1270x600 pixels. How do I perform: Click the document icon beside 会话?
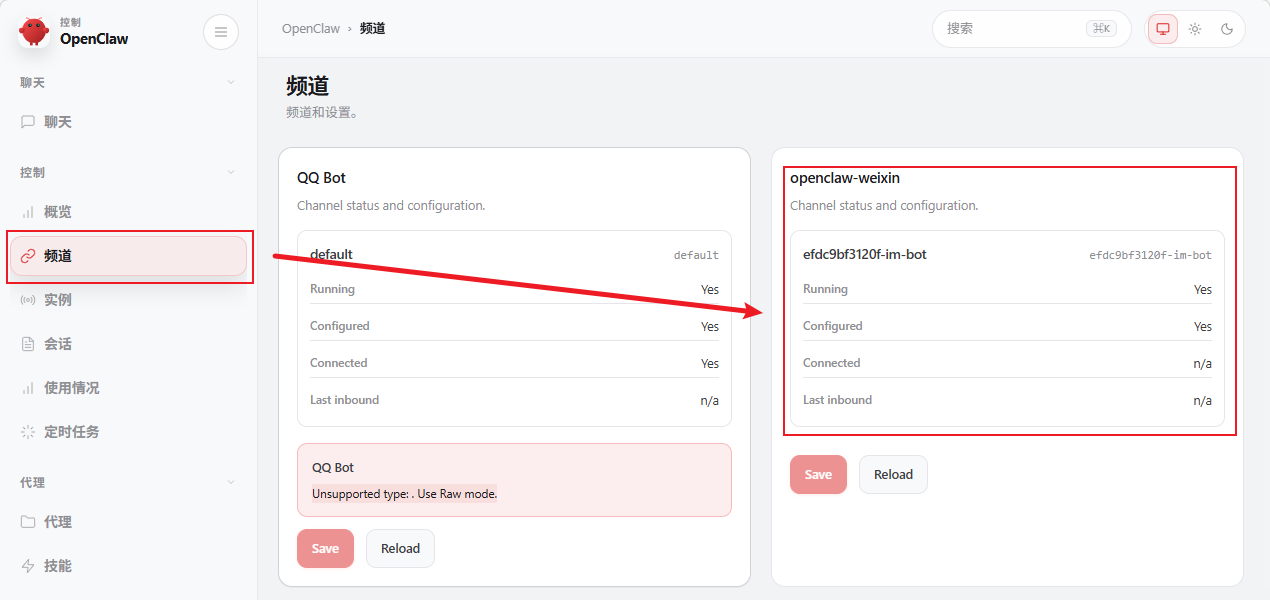(28, 344)
